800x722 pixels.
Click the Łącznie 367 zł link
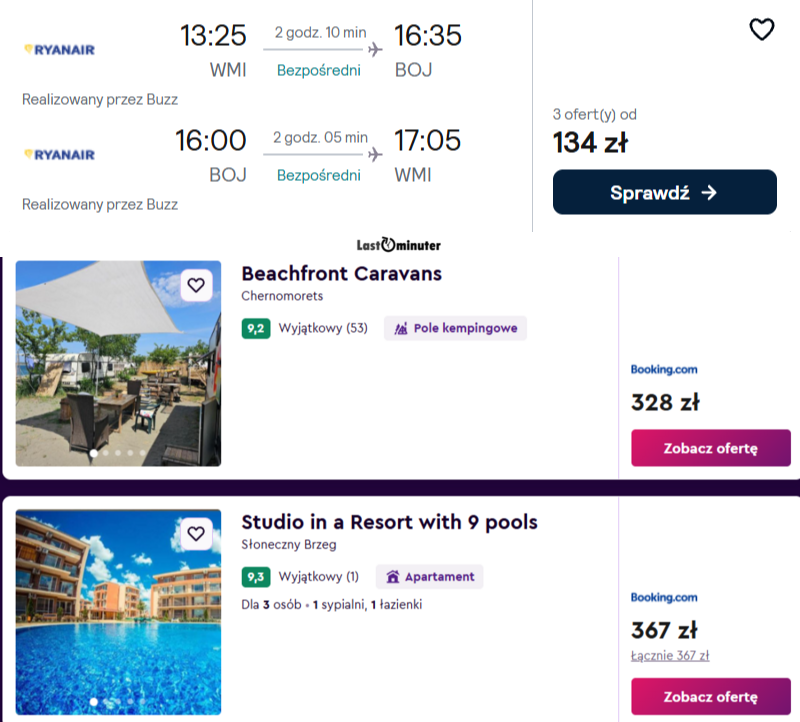[670, 656]
